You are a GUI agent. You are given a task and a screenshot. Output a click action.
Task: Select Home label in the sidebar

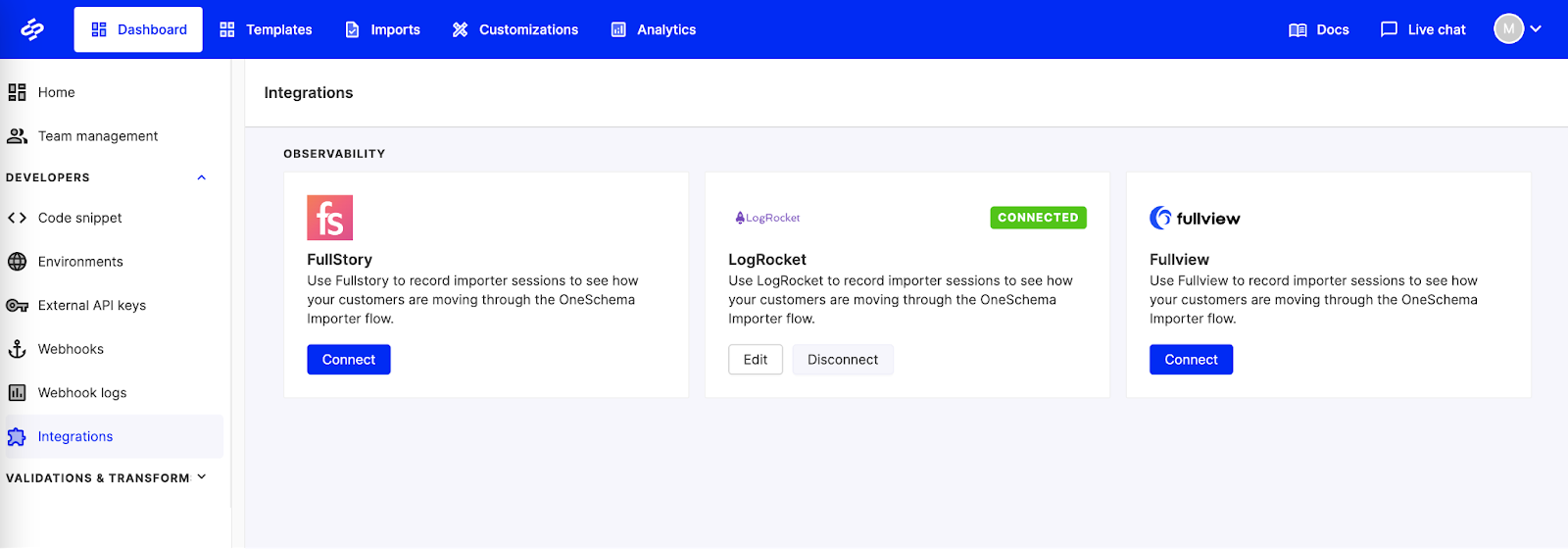[57, 92]
